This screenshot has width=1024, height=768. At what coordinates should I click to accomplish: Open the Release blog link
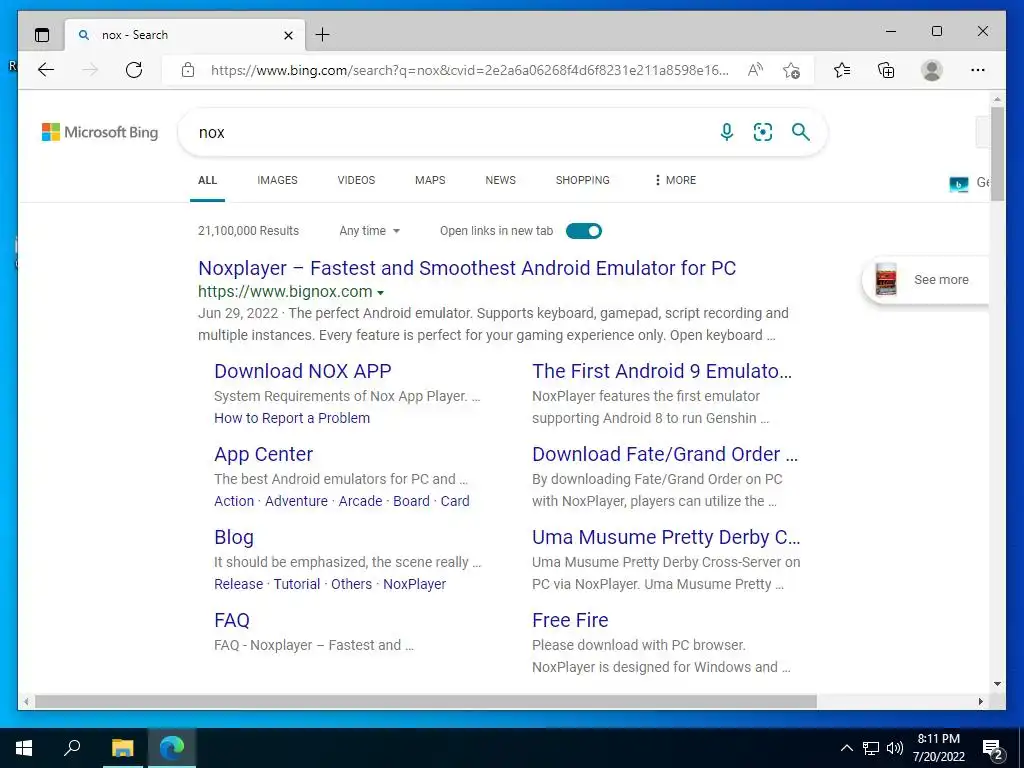(x=238, y=584)
